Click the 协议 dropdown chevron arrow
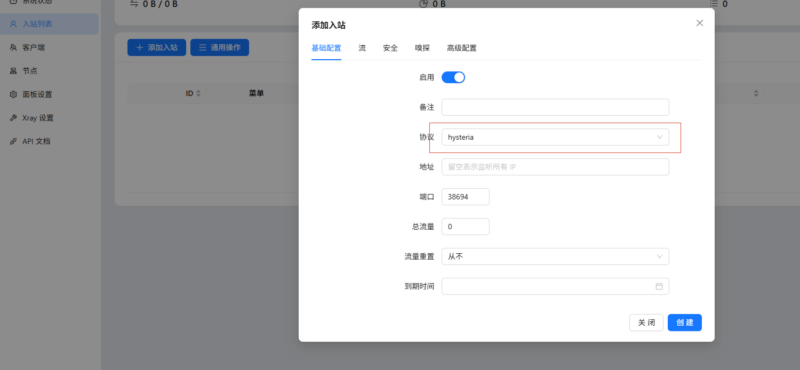The height and width of the screenshot is (370, 800). pos(659,137)
